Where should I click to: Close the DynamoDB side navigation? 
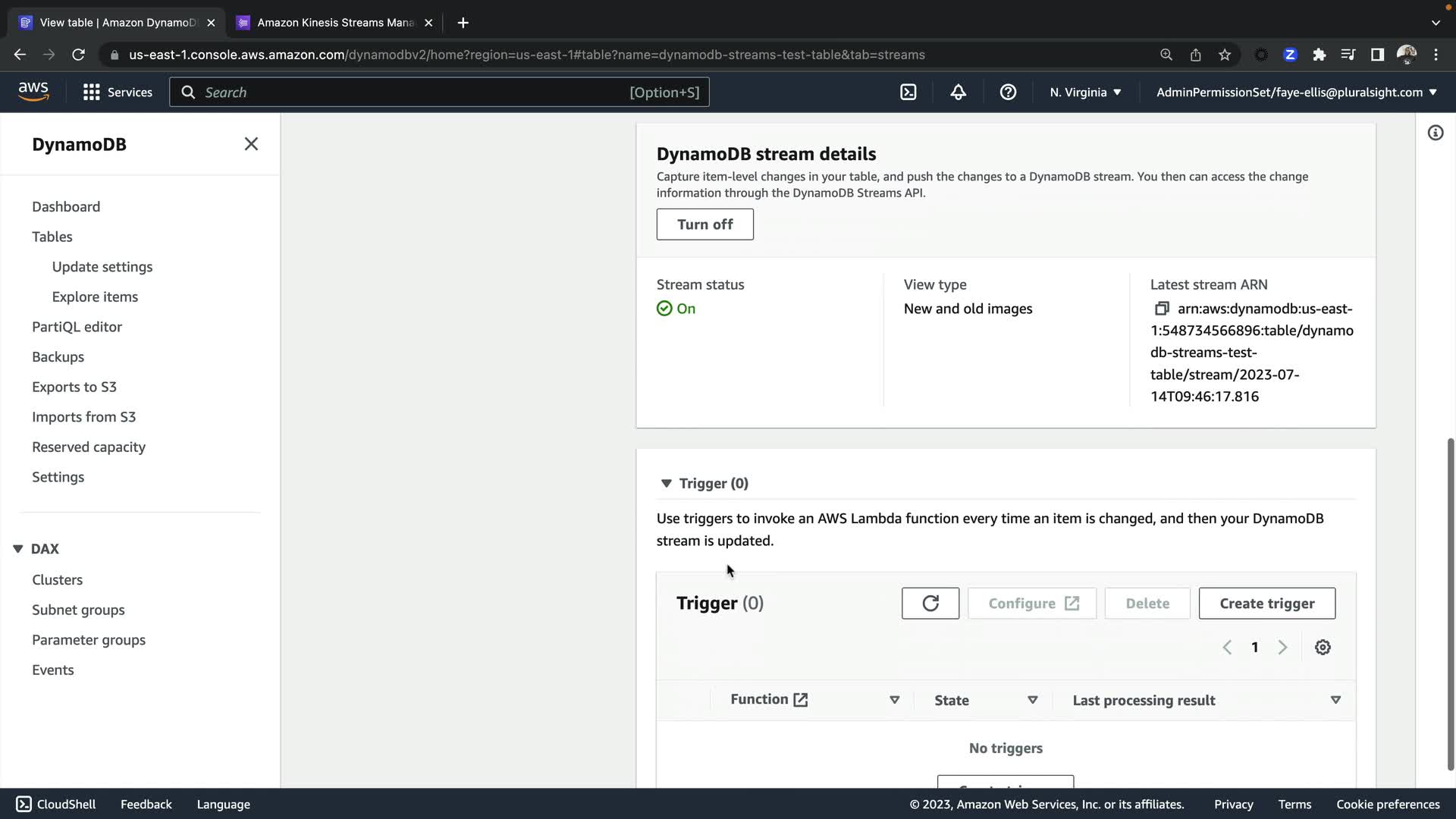(x=251, y=144)
